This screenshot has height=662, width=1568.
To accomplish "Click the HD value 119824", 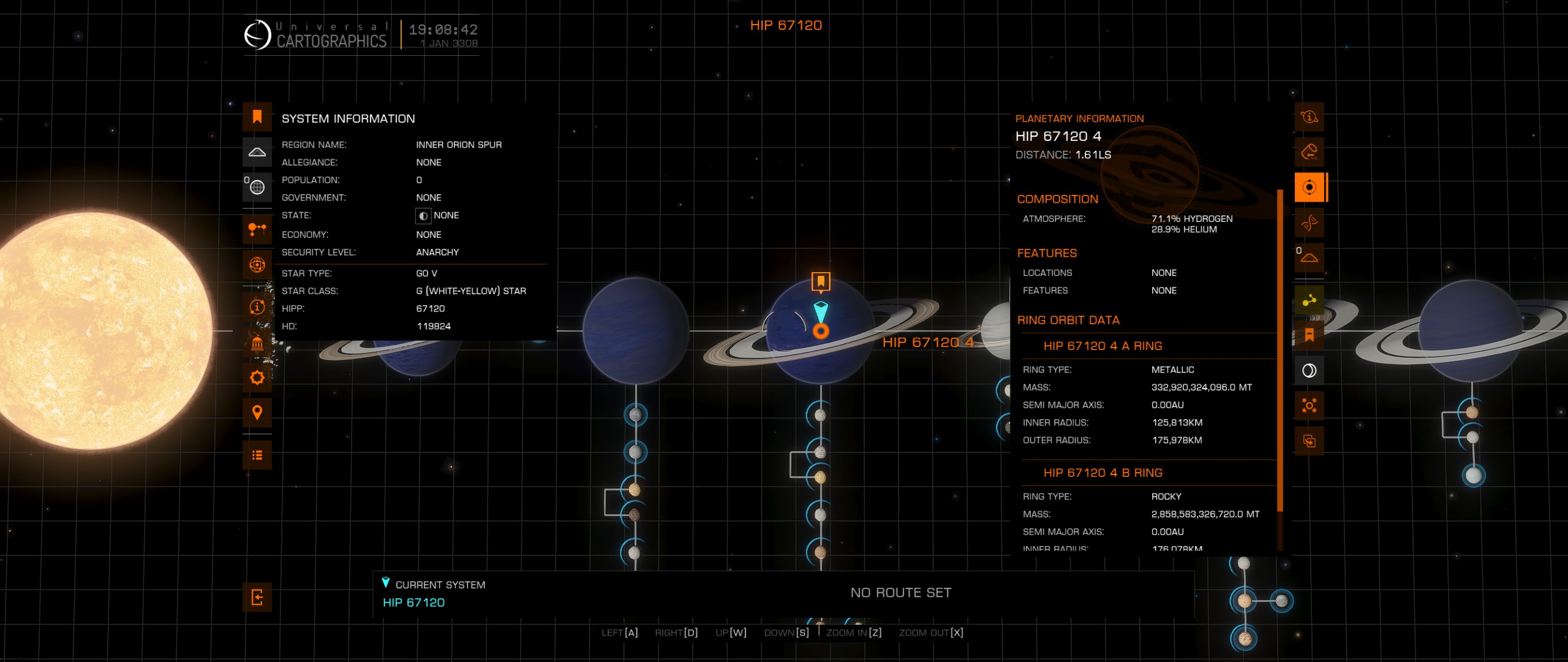I will [434, 326].
